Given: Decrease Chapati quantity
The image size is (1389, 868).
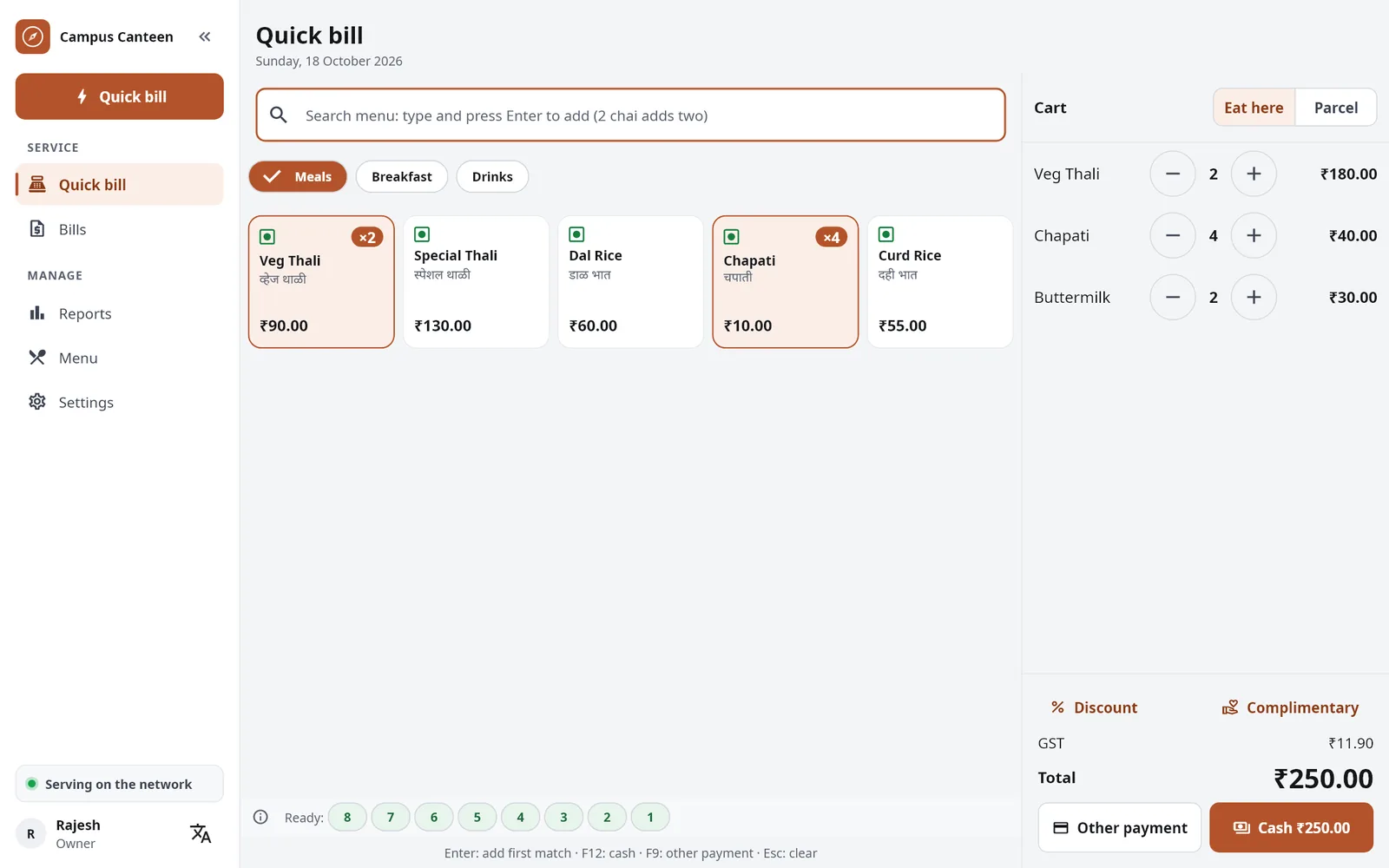Looking at the screenshot, I should click(1173, 235).
